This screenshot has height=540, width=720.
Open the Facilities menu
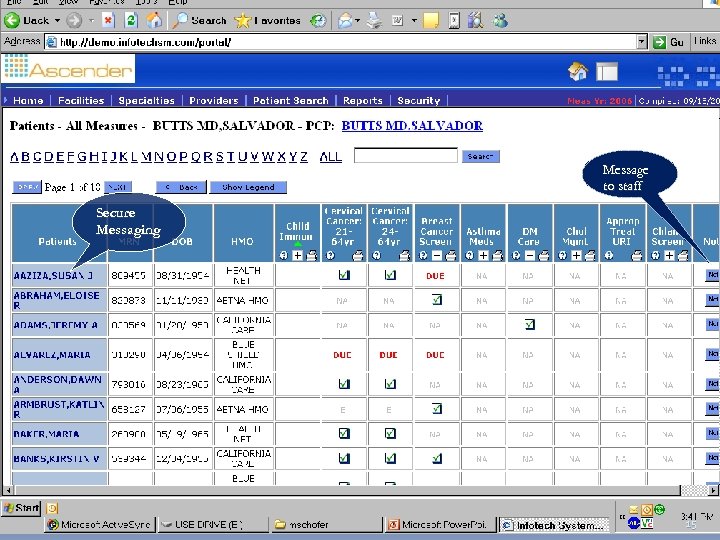(x=81, y=101)
